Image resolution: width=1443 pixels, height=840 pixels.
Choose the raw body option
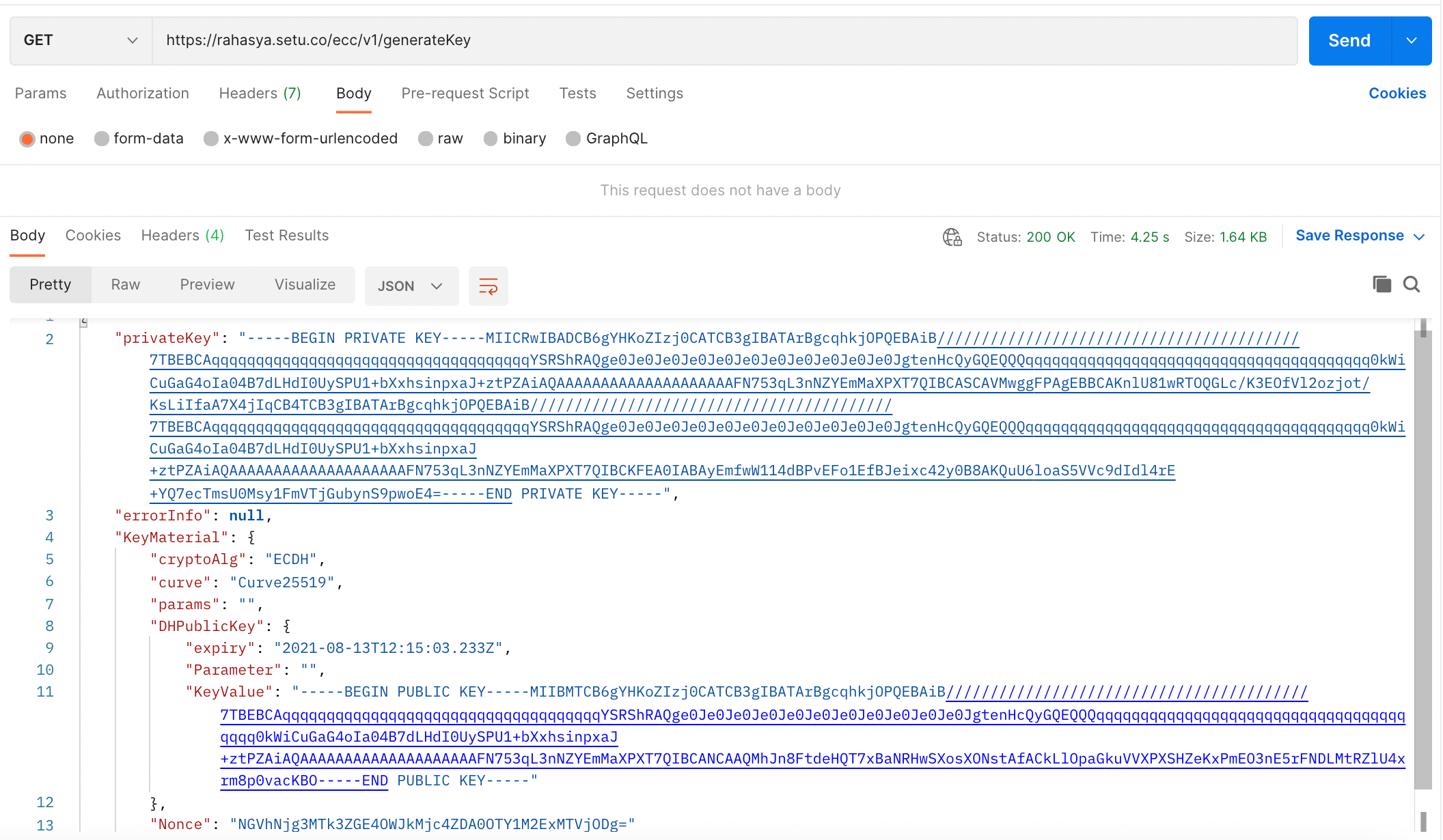(x=426, y=139)
